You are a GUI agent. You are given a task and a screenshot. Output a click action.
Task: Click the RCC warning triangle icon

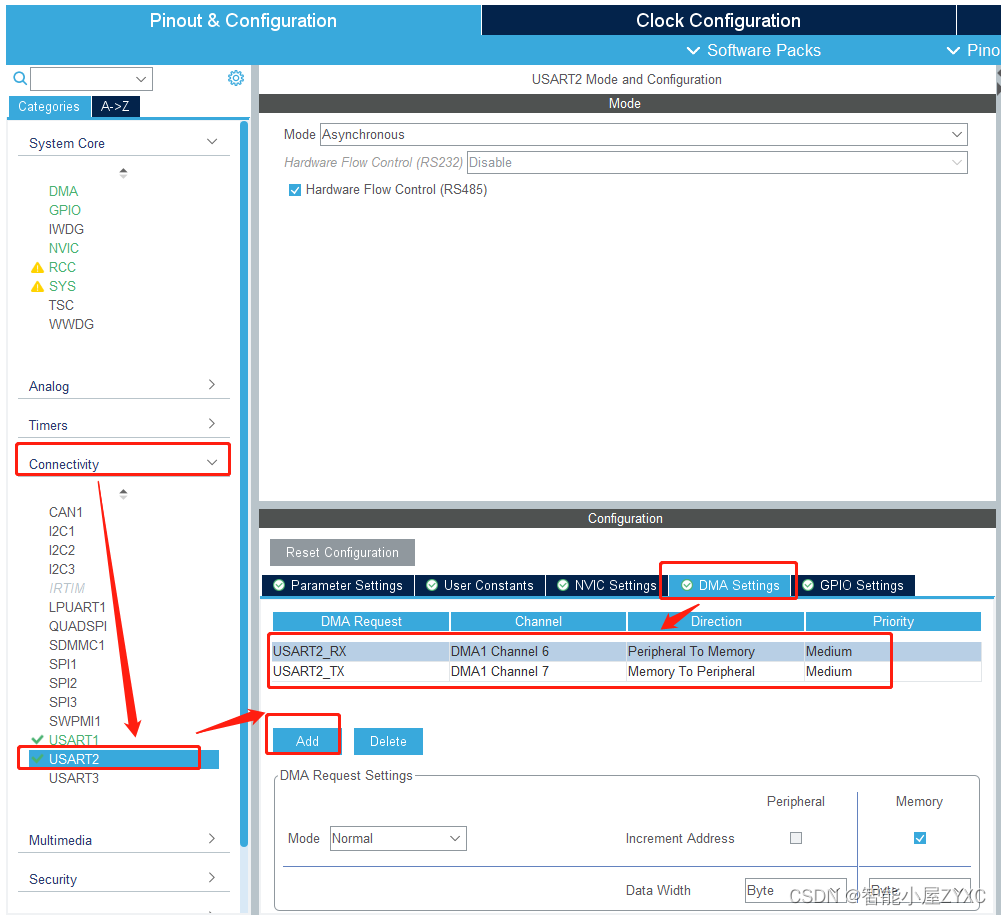coord(38,268)
